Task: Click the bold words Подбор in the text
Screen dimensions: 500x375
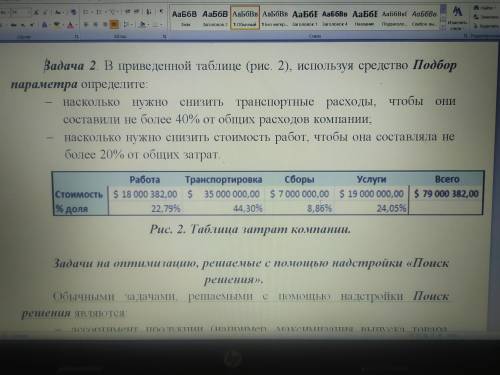Action: (x=434, y=65)
